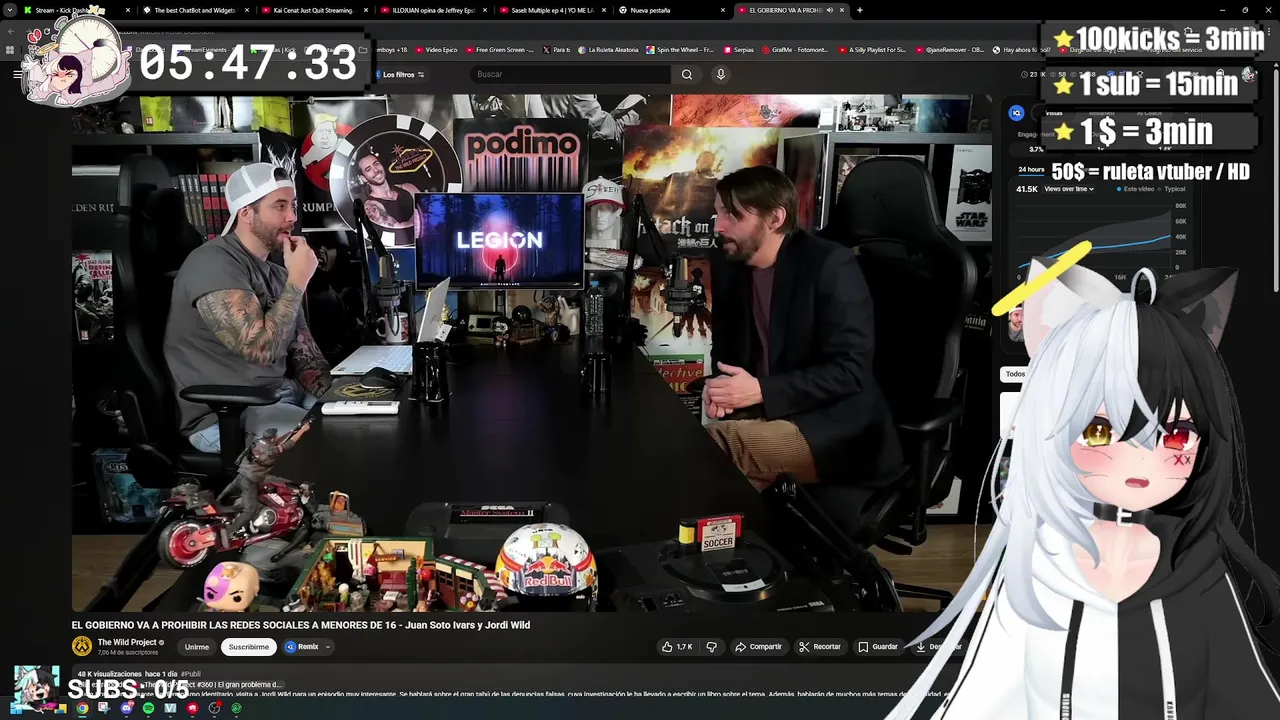Open 'A Silly Playlist For Si...' bookmark

[x=874, y=49]
